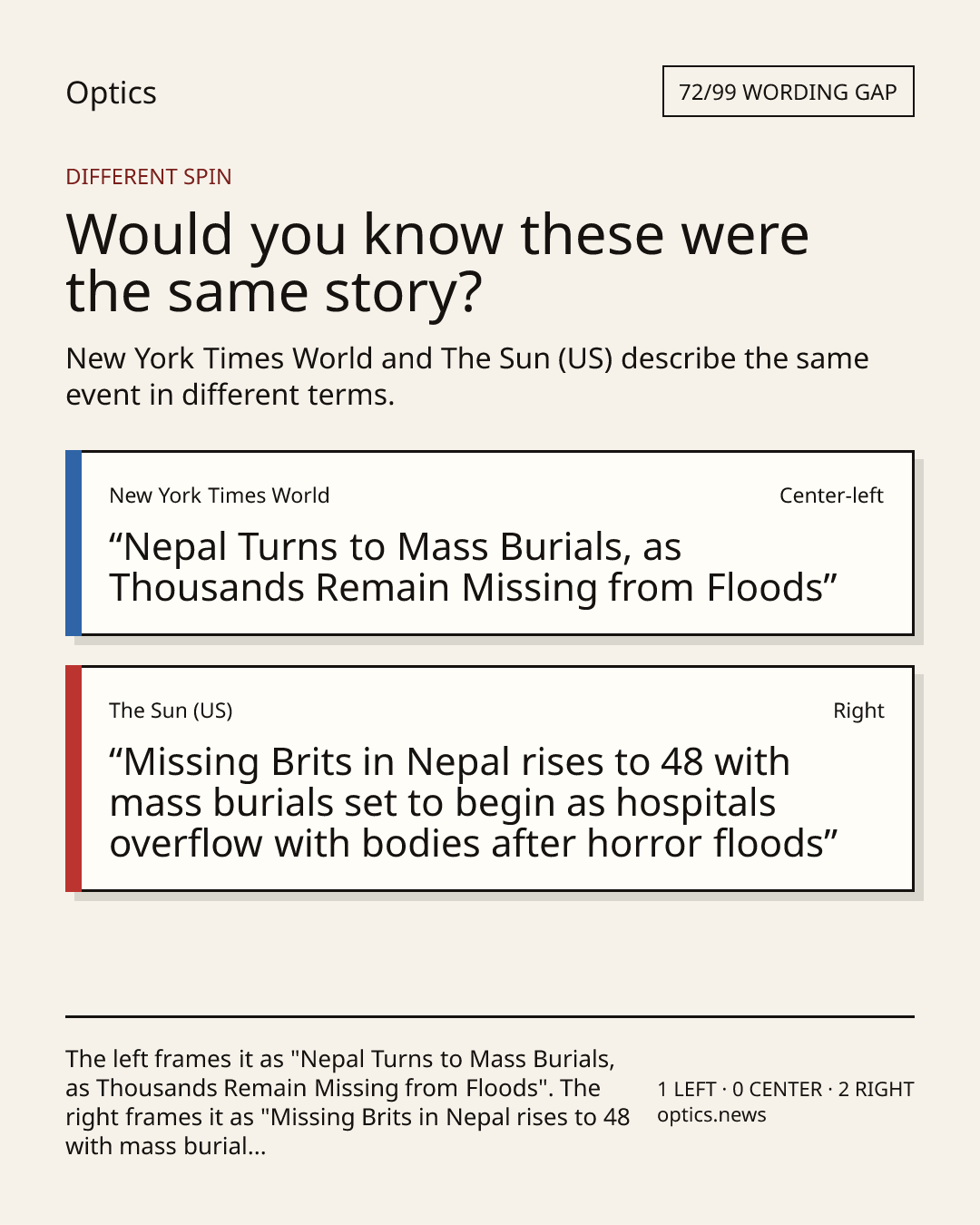Open The Sun (US) source name
This screenshot has width=980, height=1225.
pyautogui.click(x=171, y=710)
